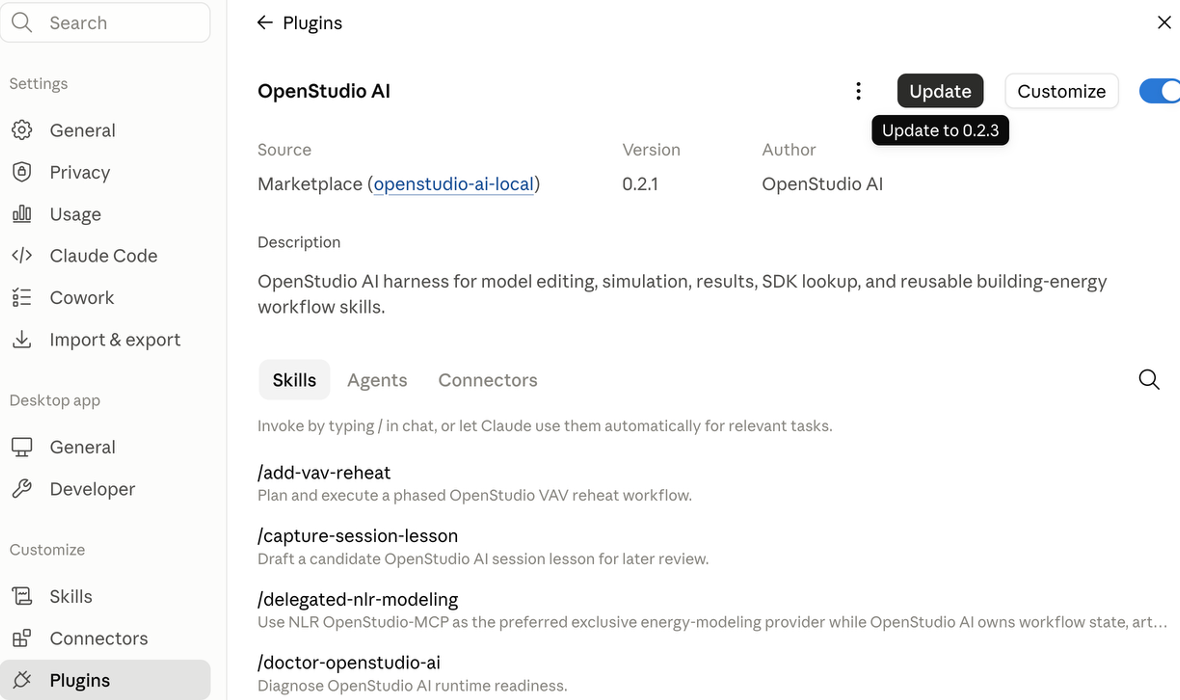This screenshot has height=700, width=1180.
Task: Open the /delegated-nlr-modeling skill
Action: [x=357, y=600]
